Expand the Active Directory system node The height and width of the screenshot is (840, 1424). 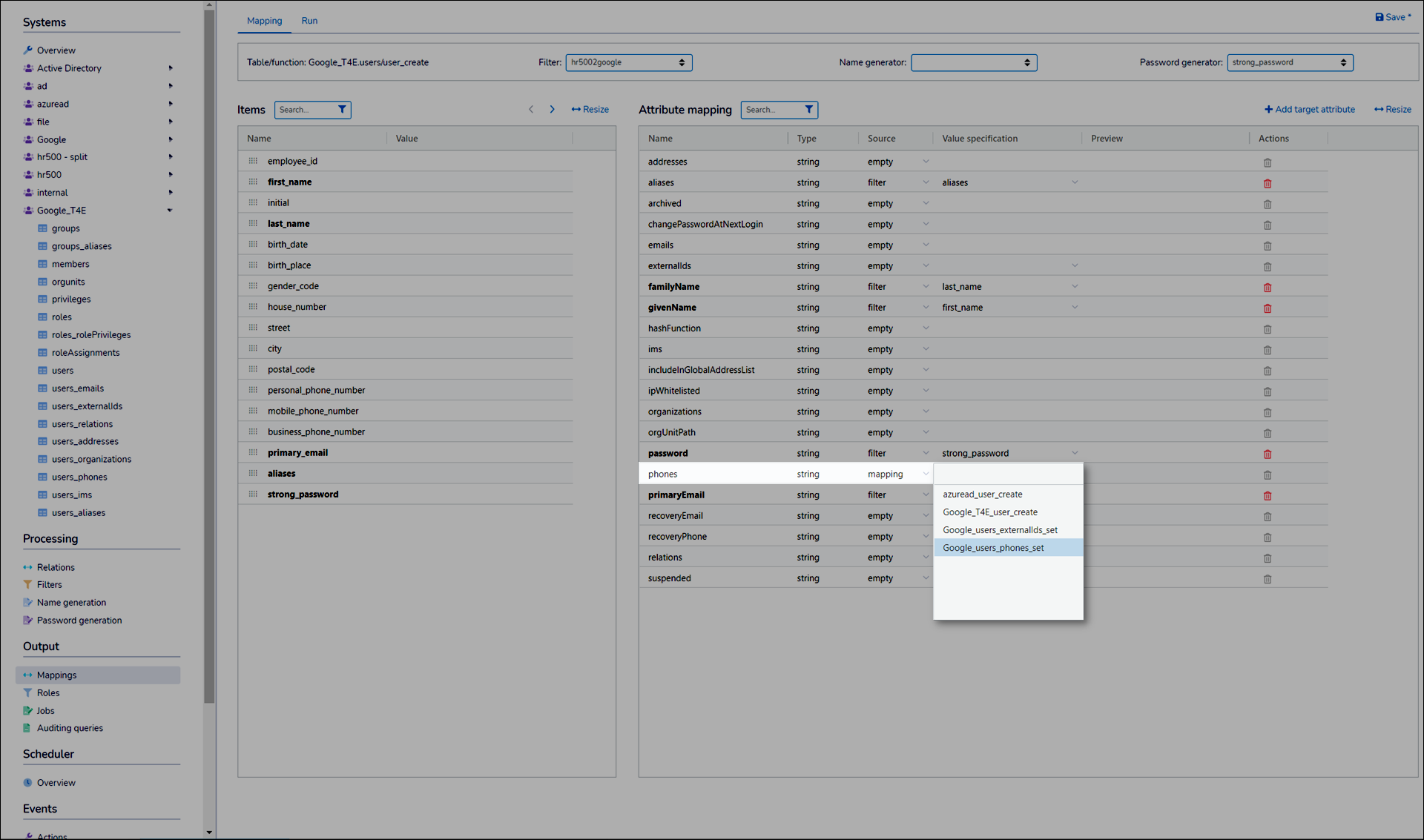171,68
